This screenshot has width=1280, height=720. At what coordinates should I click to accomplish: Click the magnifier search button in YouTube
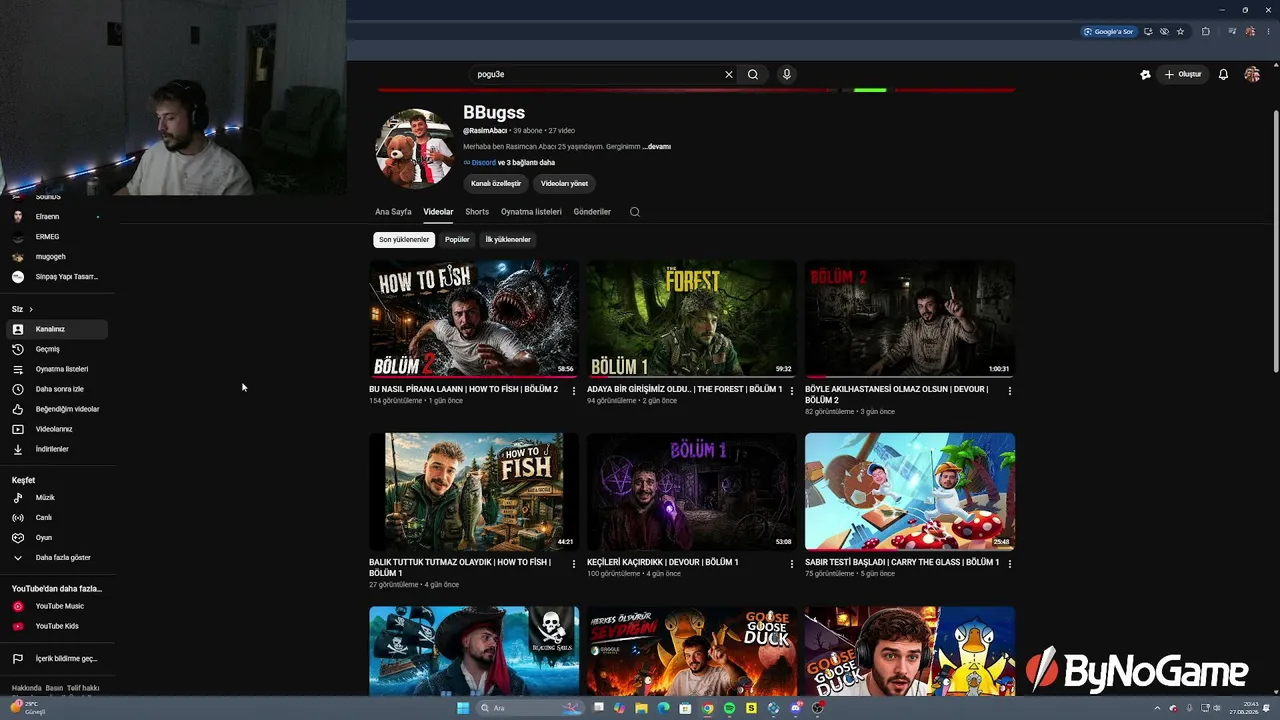click(753, 74)
